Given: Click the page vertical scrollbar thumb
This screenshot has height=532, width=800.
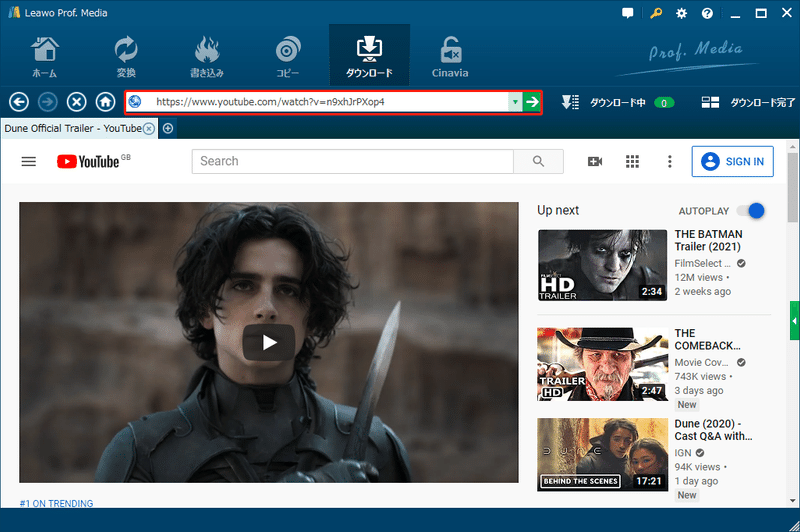Looking at the screenshot, I should (x=792, y=187).
